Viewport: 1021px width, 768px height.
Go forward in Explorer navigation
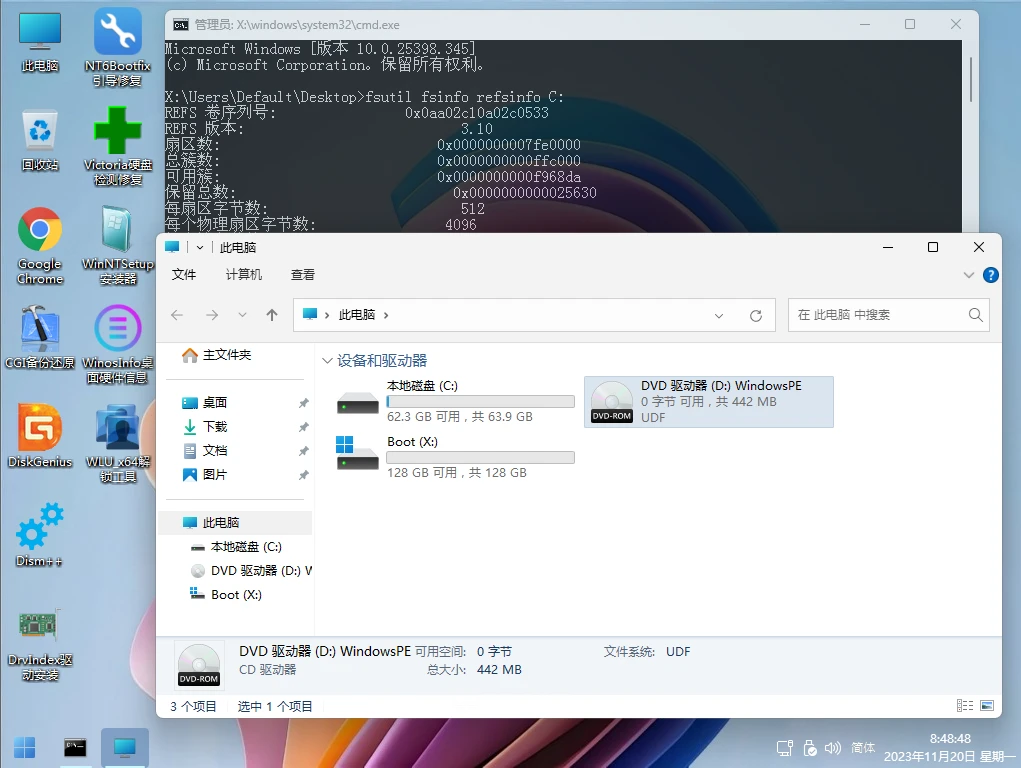(x=212, y=315)
